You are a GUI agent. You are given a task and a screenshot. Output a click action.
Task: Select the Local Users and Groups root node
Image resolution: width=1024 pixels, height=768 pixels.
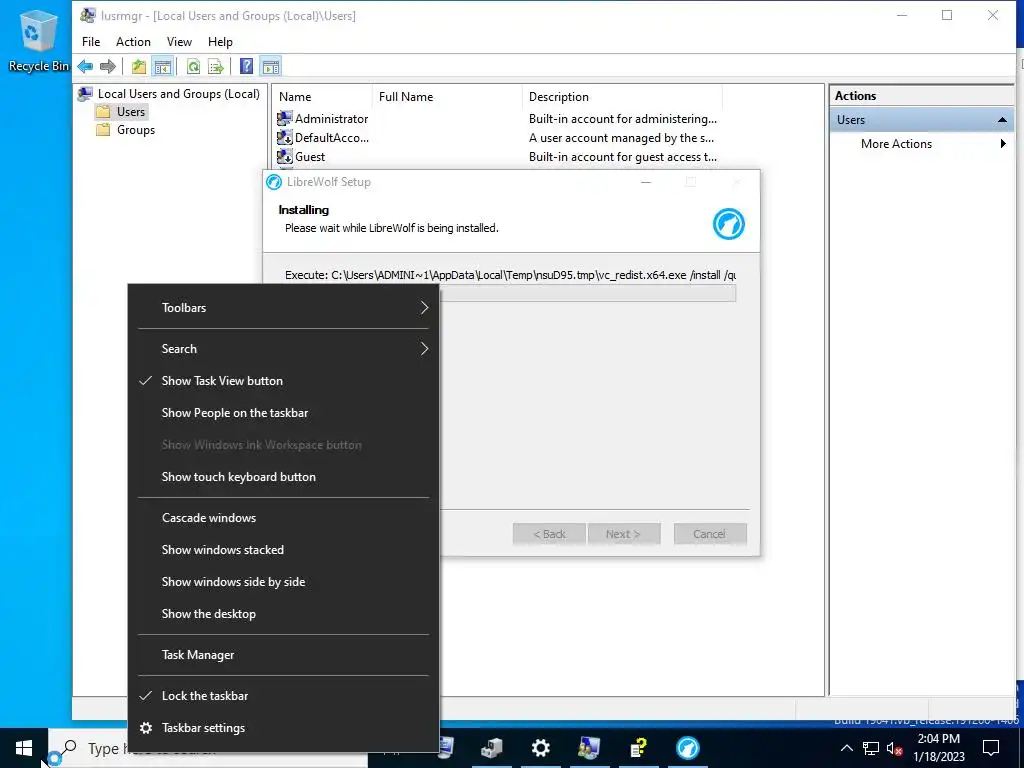(x=178, y=93)
